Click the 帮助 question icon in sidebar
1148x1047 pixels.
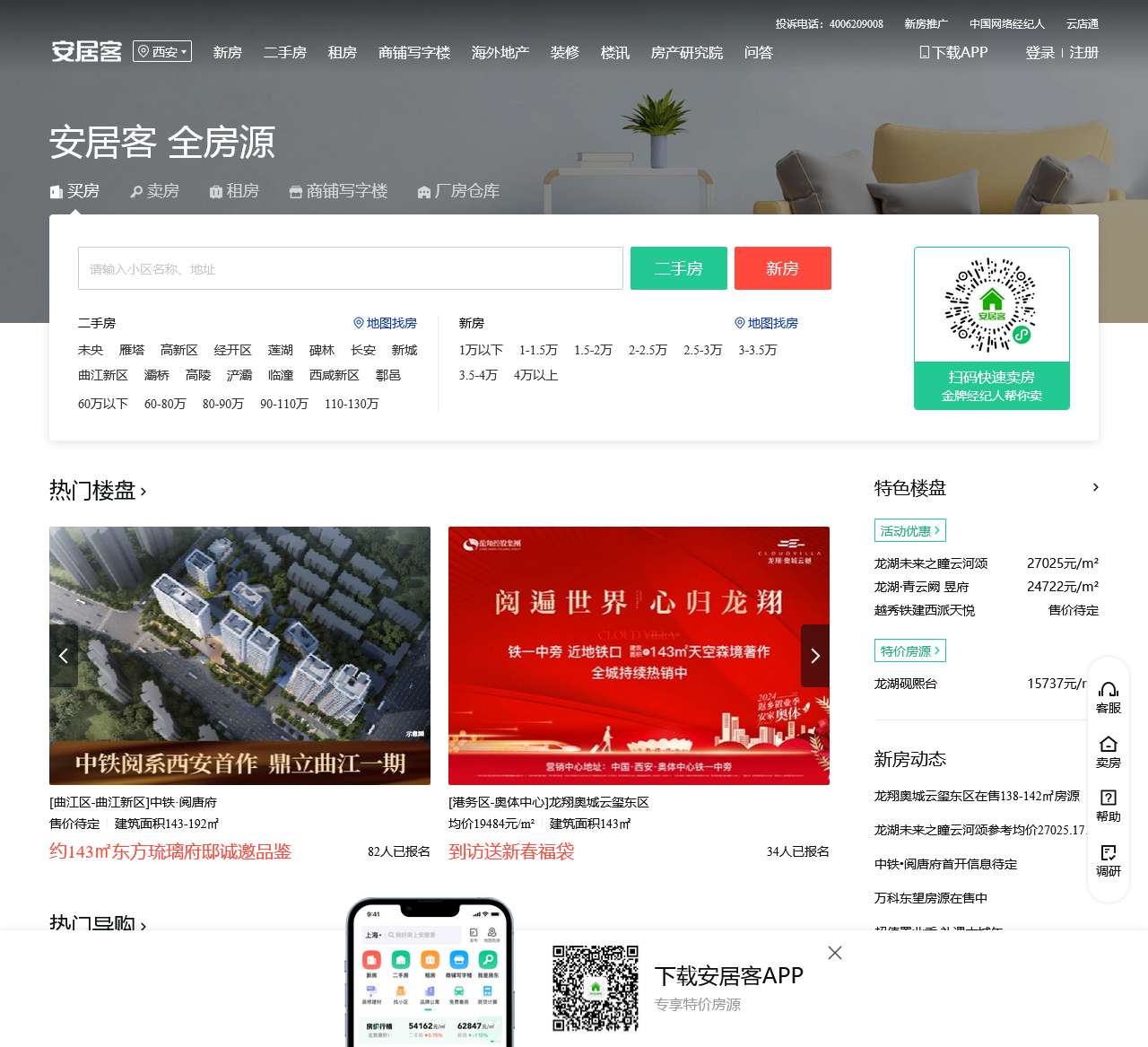pyautogui.click(x=1109, y=806)
